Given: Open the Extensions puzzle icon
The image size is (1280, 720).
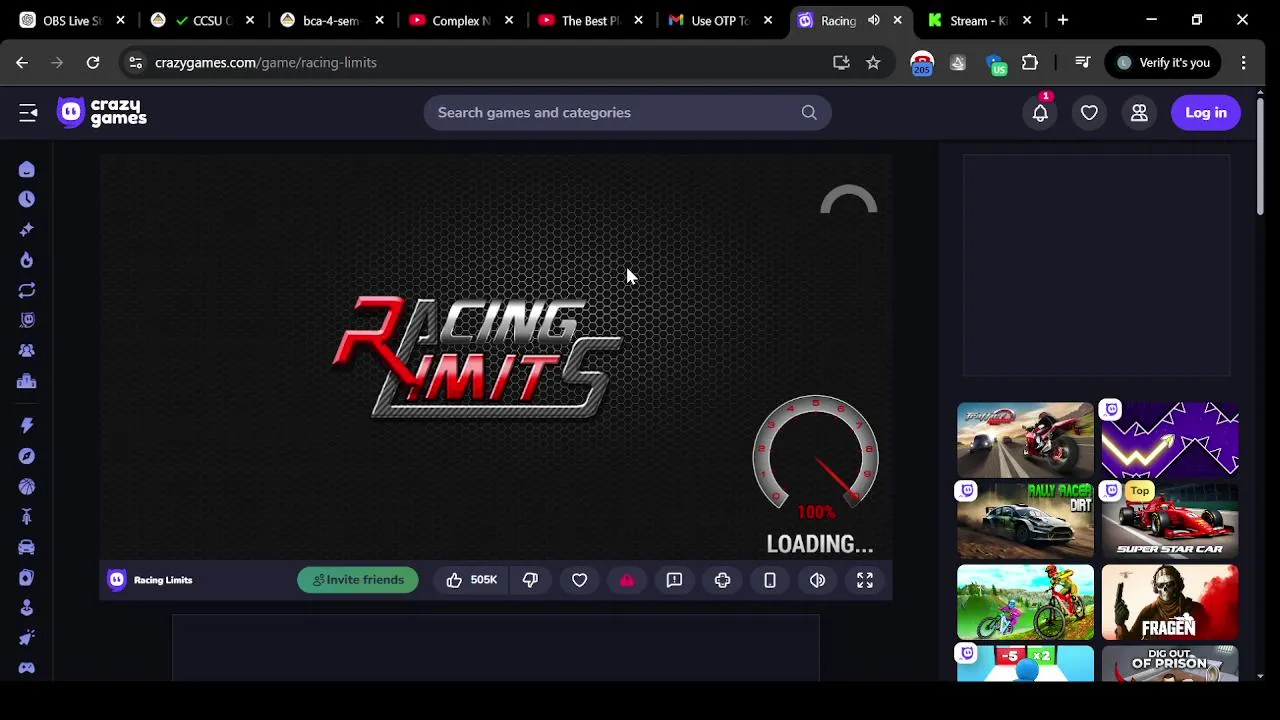Looking at the screenshot, I should pyautogui.click(x=1030, y=62).
